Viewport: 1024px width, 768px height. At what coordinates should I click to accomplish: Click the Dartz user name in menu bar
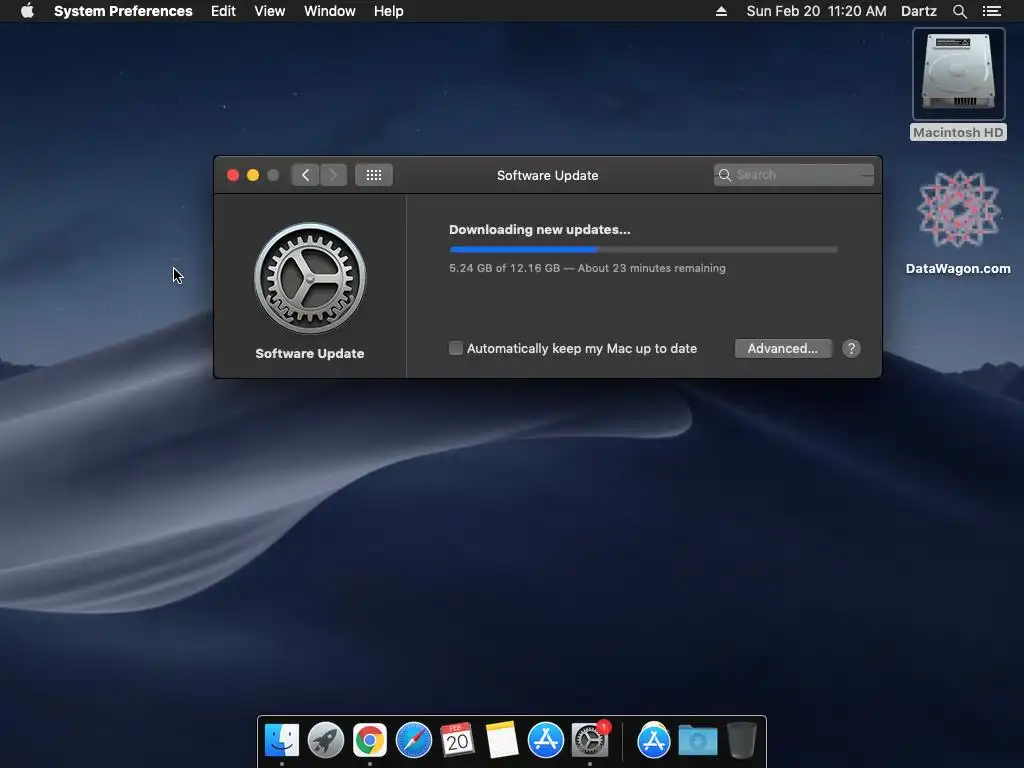[919, 11]
